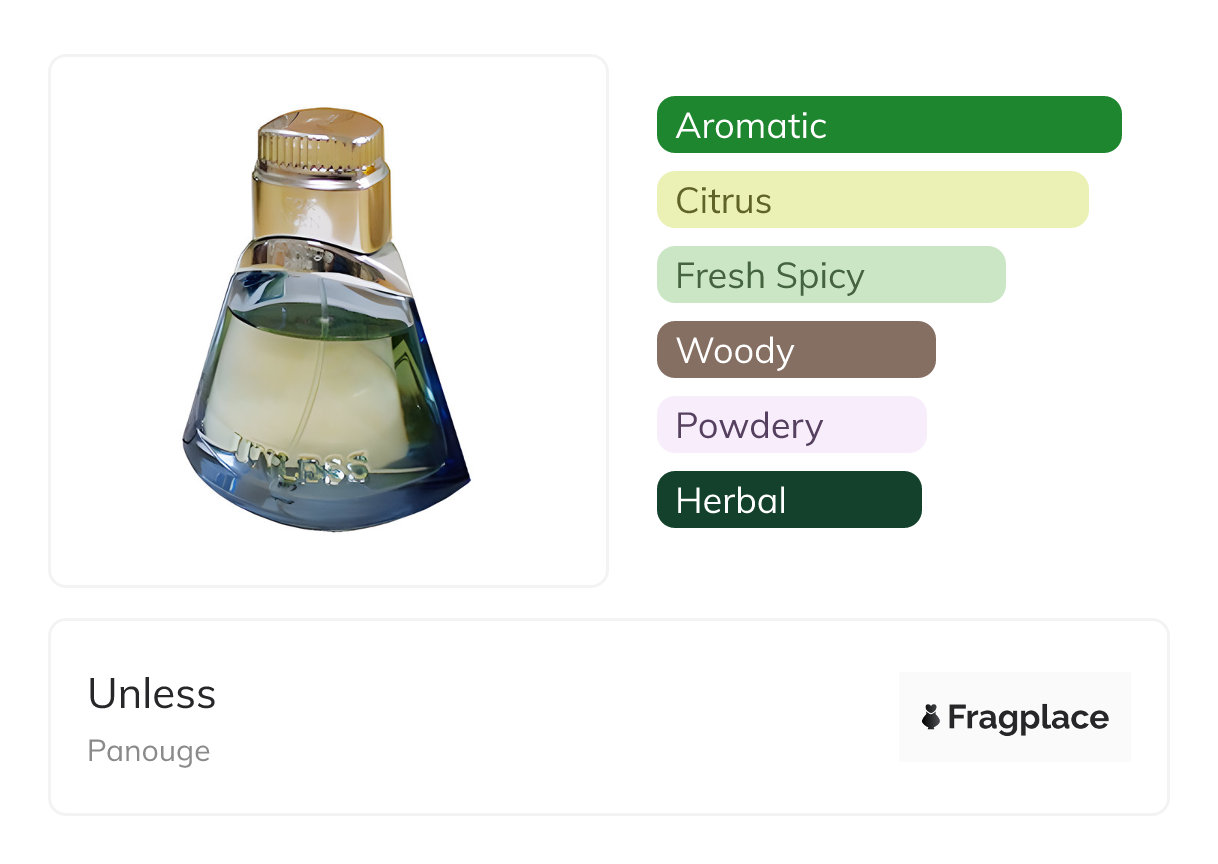Pick the Powdery accord bar
Viewport: 1218px width, 864px height.
791,425
